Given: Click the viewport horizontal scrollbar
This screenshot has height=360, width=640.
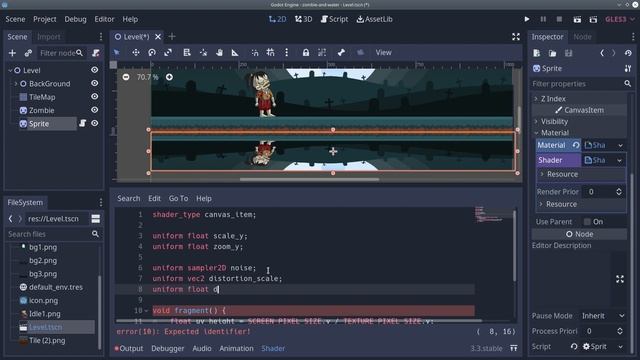Looking at the screenshot, I should pos(309,179).
